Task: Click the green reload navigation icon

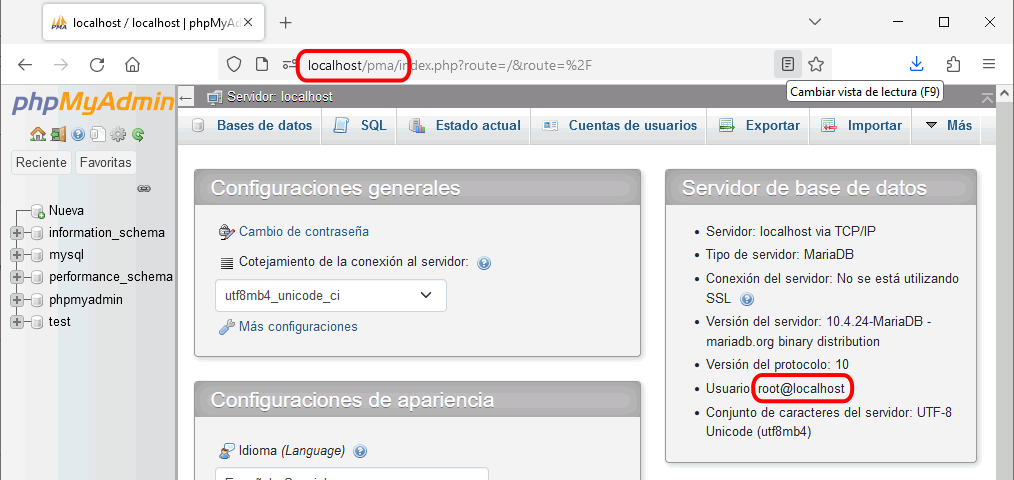Action: click(138, 134)
